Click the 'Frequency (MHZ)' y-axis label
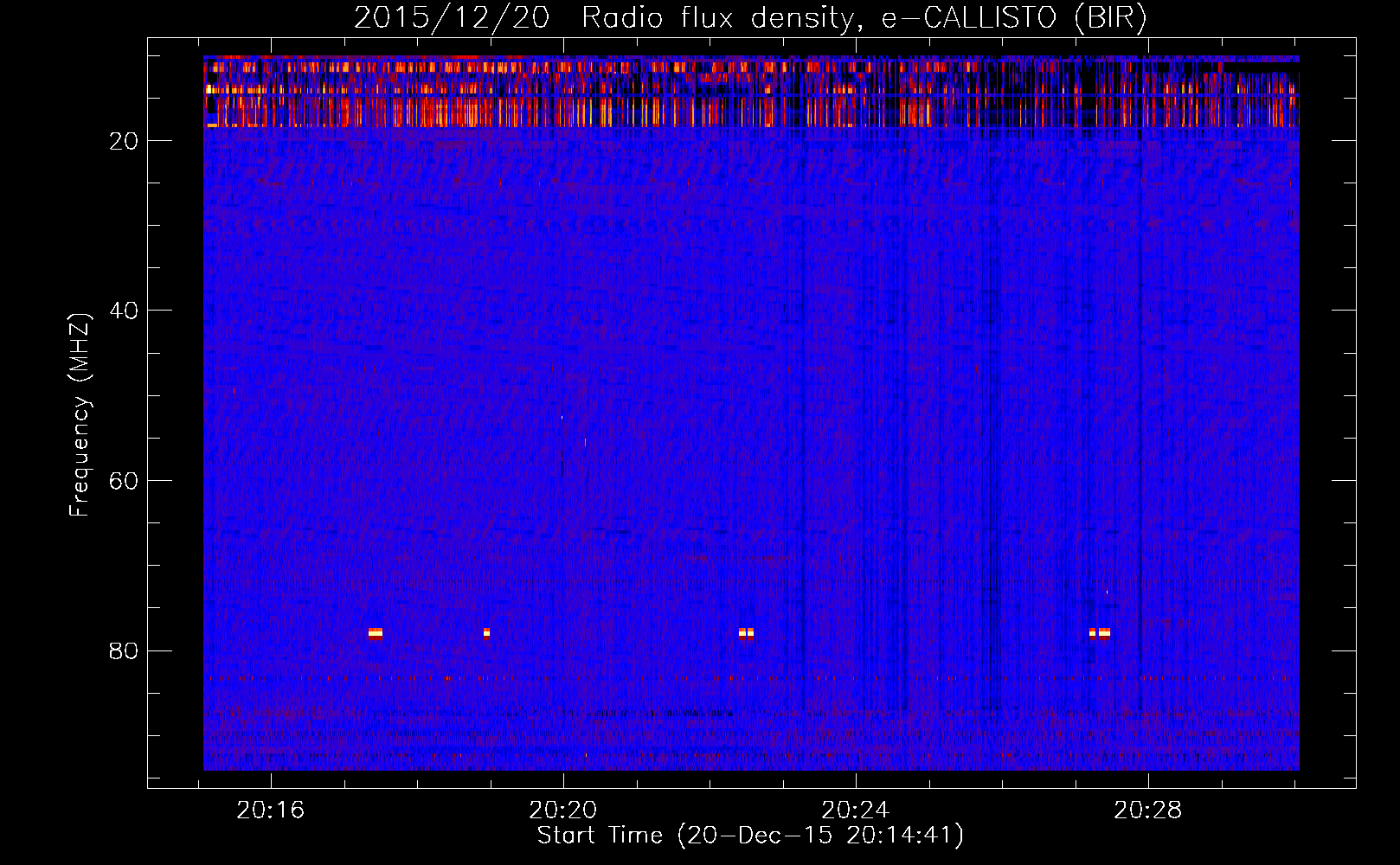The image size is (1400, 865). [80, 415]
